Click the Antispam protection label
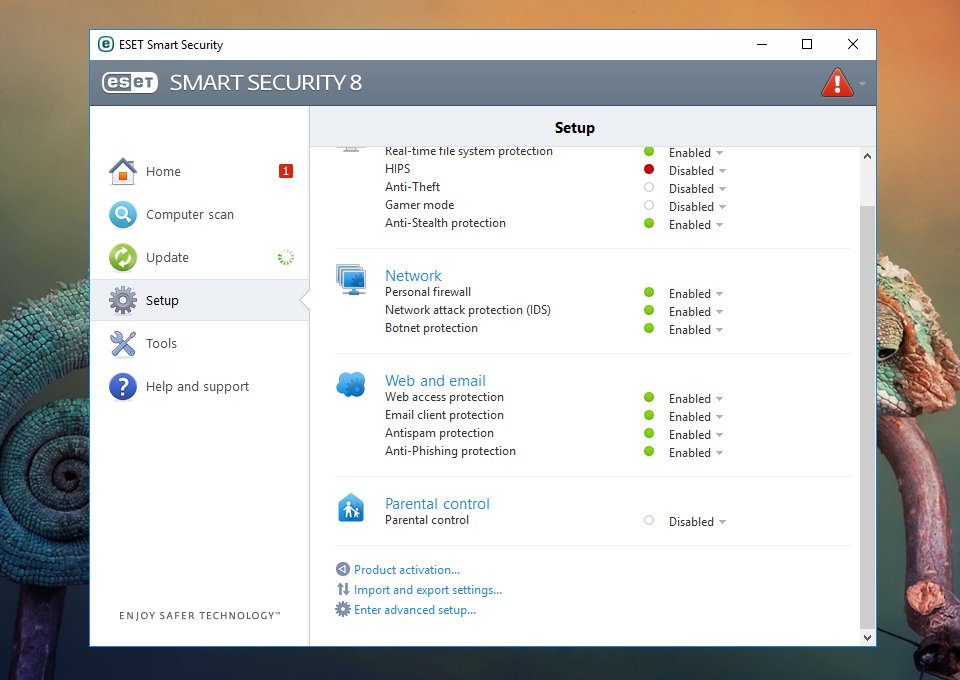Screen dimensions: 960x680 (x=439, y=433)
